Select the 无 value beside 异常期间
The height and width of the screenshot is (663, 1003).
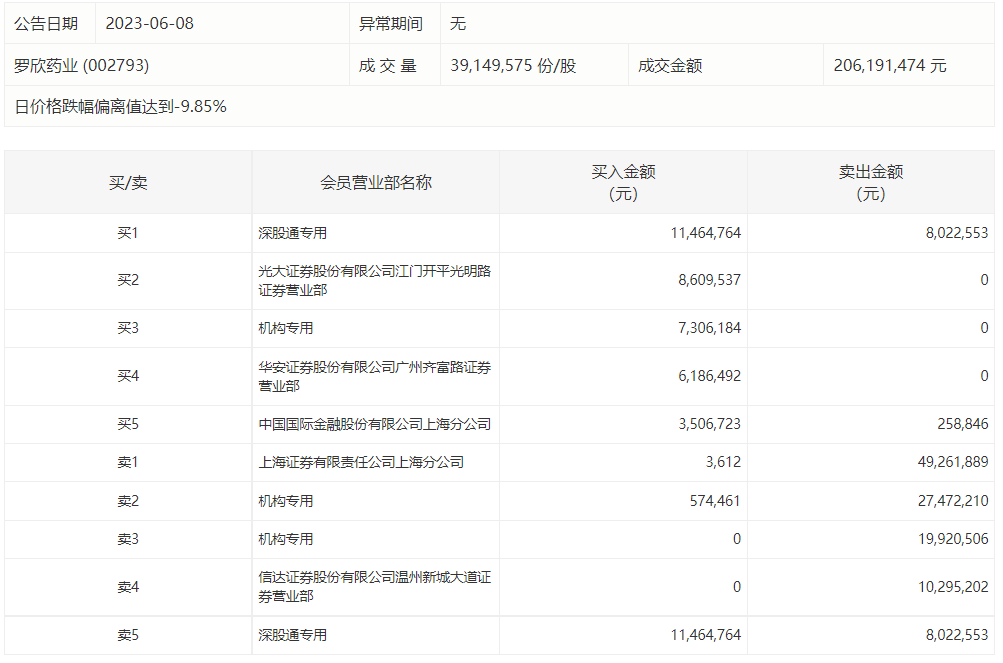pyautogui.click(x=457, y=24)
